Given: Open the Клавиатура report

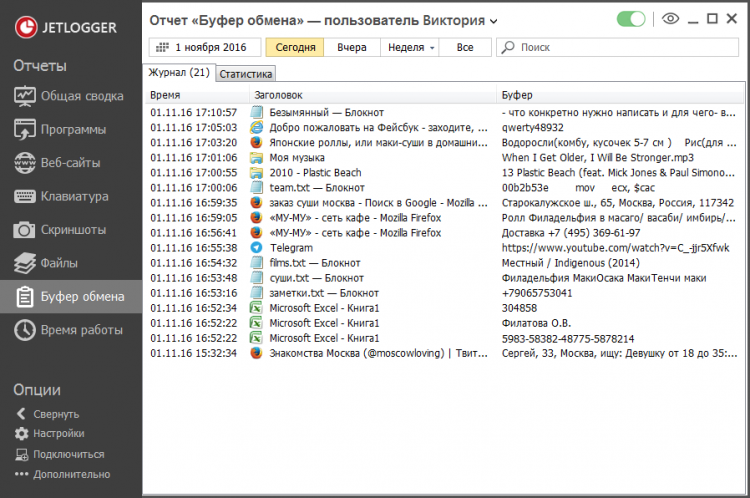Looking at the screenshot, I should [71, 196].
